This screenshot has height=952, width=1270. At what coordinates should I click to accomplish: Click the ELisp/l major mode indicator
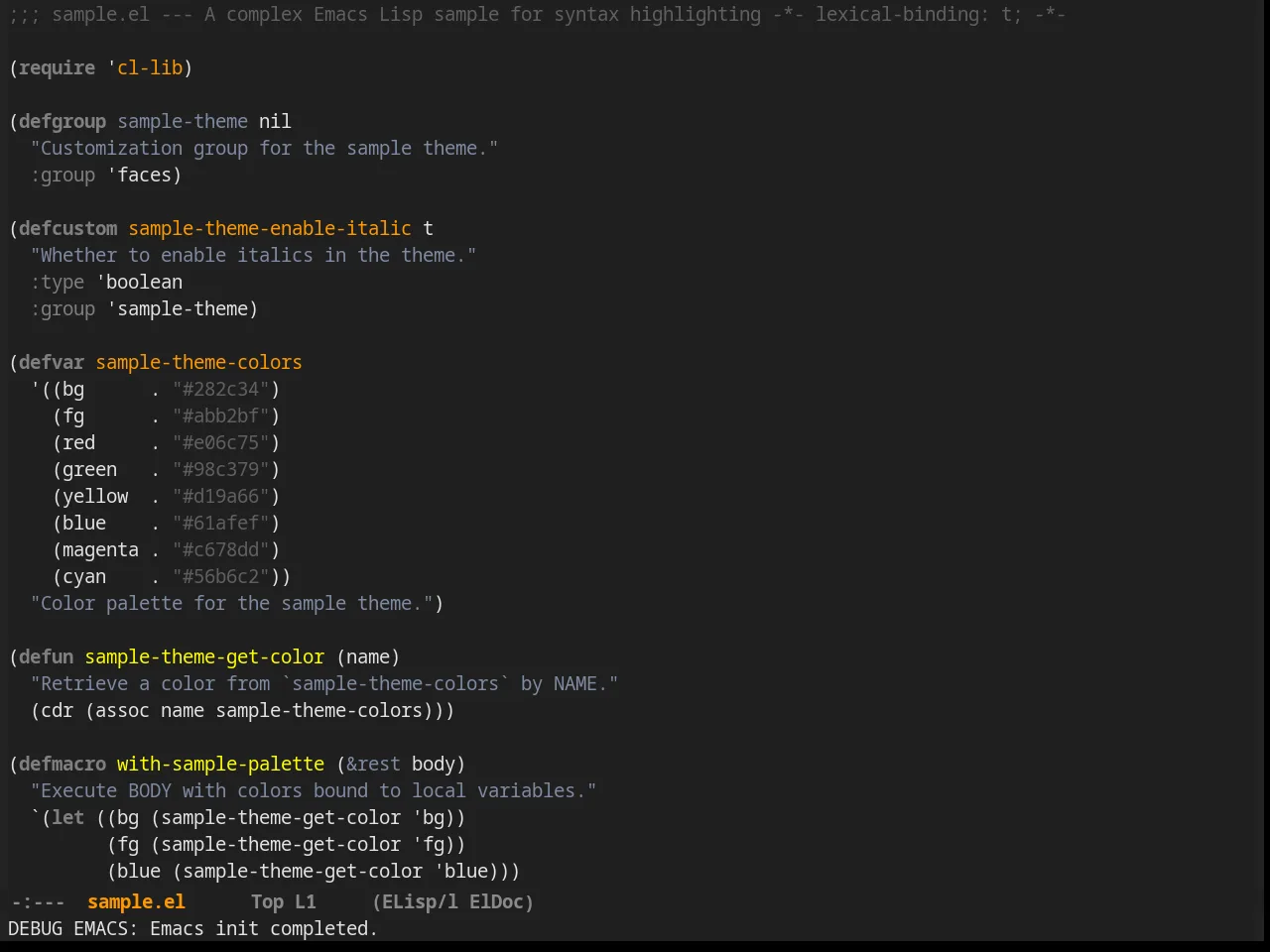click(x=421, y=901)
